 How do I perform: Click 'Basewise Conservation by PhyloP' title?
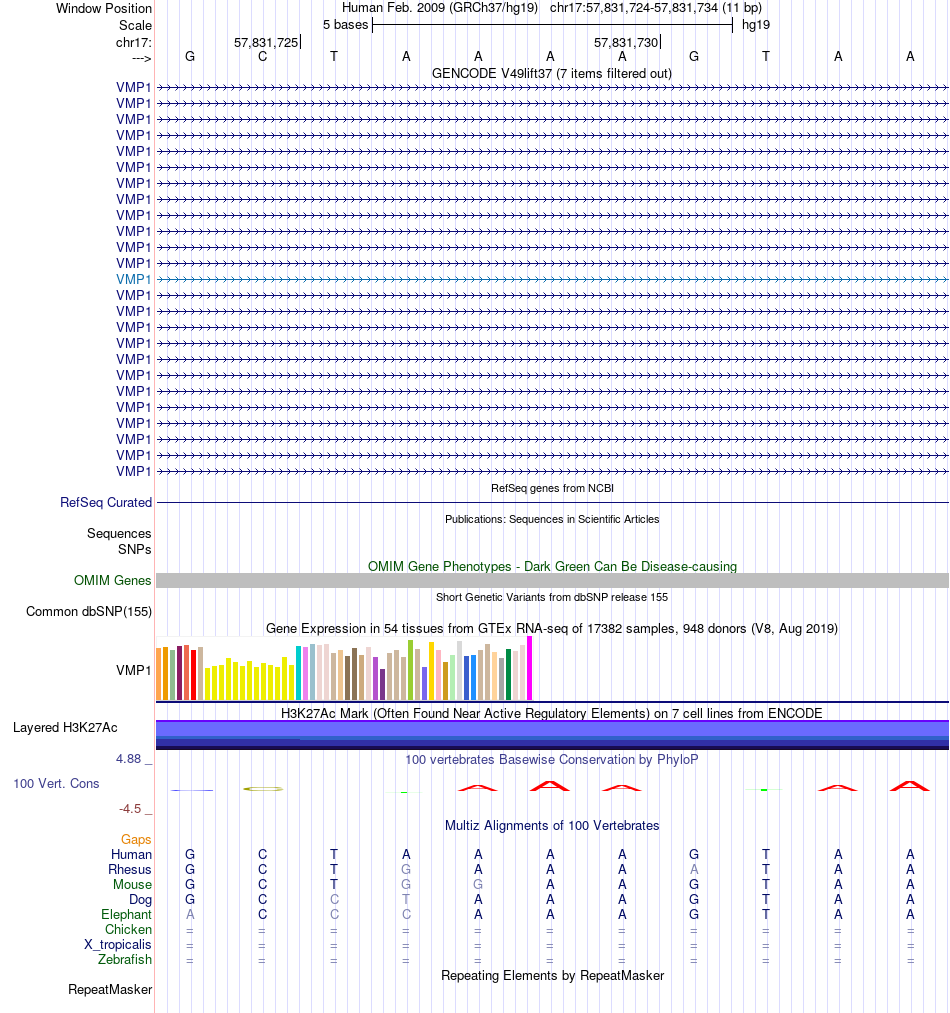pos(552,759)
